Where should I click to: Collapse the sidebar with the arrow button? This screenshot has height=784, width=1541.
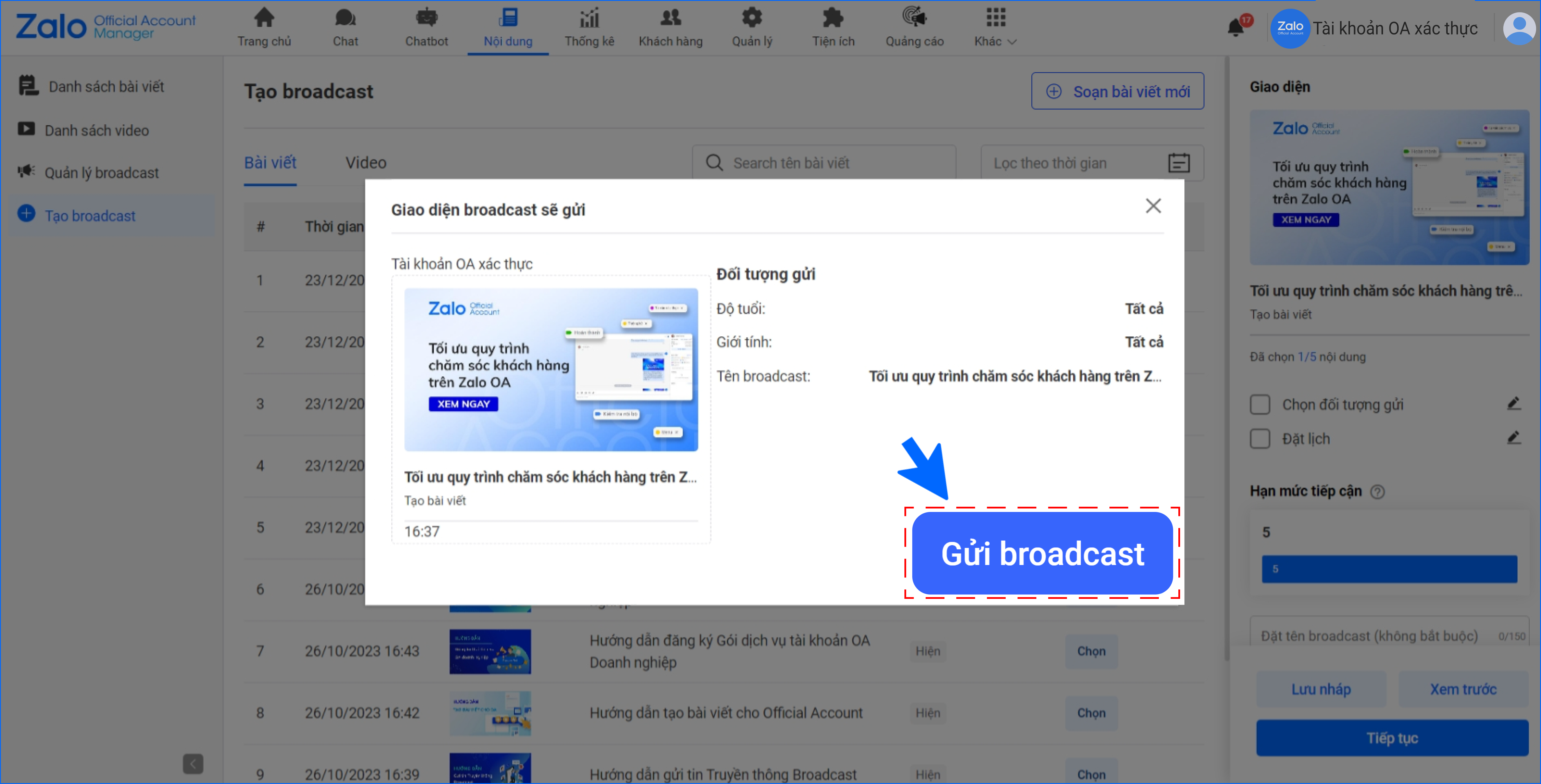click(x=192, y=763)
